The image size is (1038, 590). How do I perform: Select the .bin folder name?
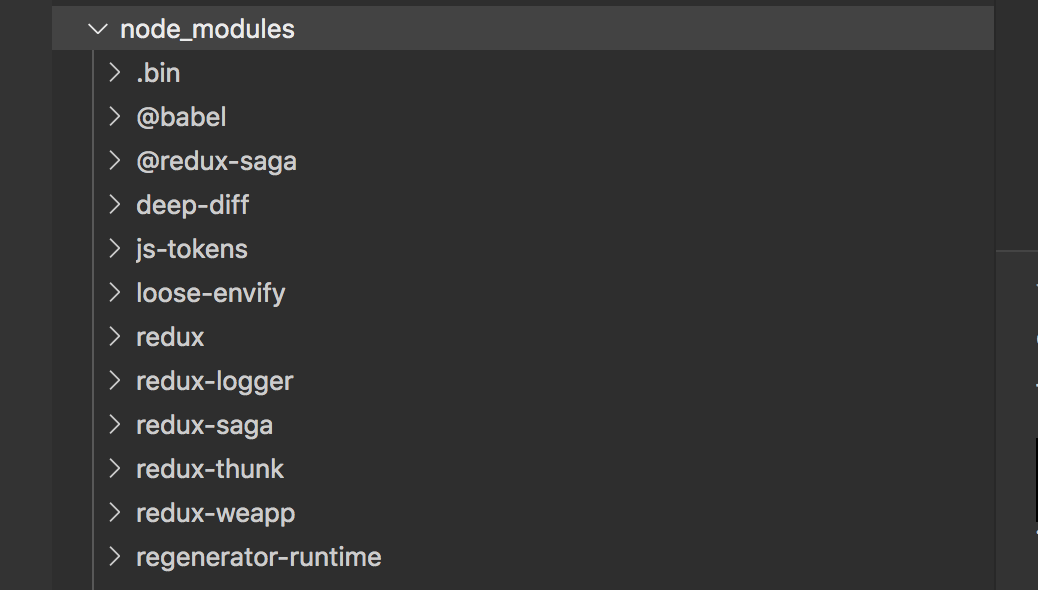point(158,73)
